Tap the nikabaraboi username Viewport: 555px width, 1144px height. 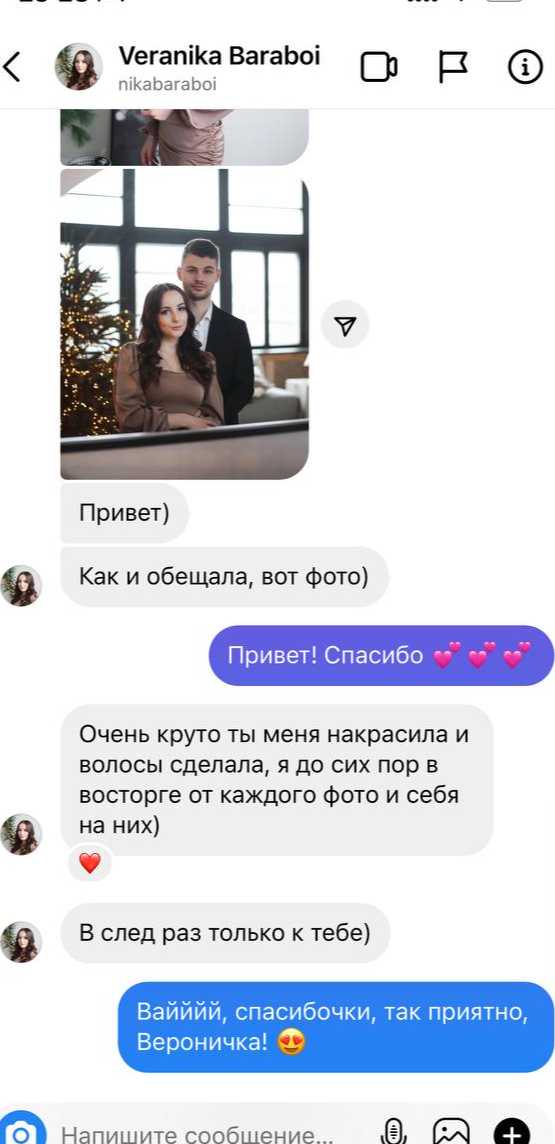pos(167,83)
